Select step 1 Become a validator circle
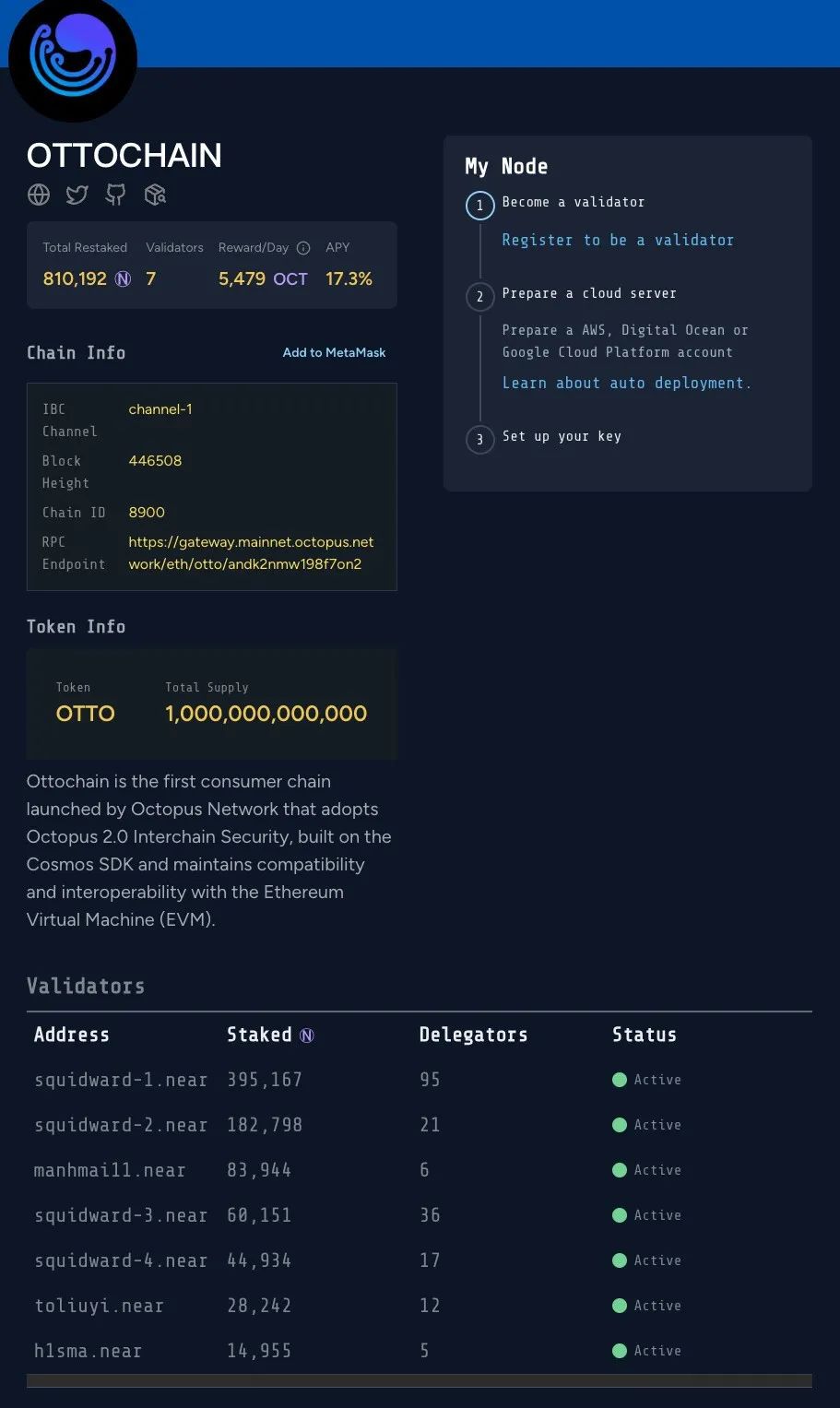This screenshot has height=1408, width=840. 479,205
